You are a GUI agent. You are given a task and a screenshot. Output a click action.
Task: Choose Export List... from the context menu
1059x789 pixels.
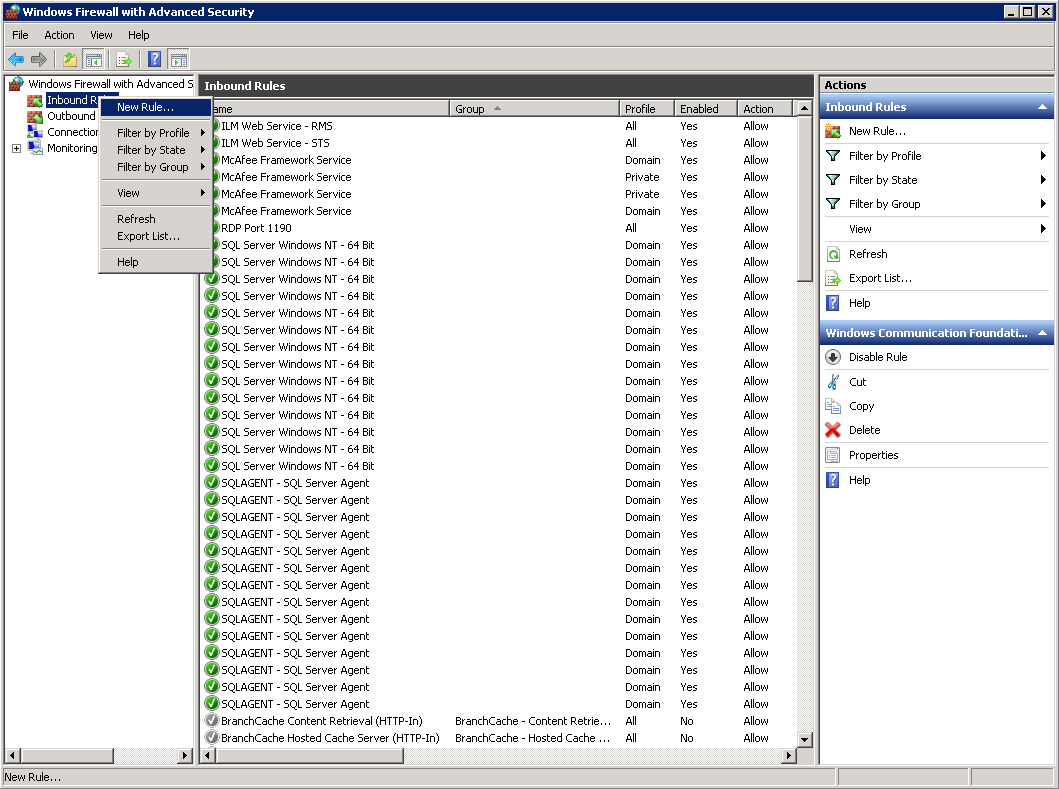pos(156,236)
